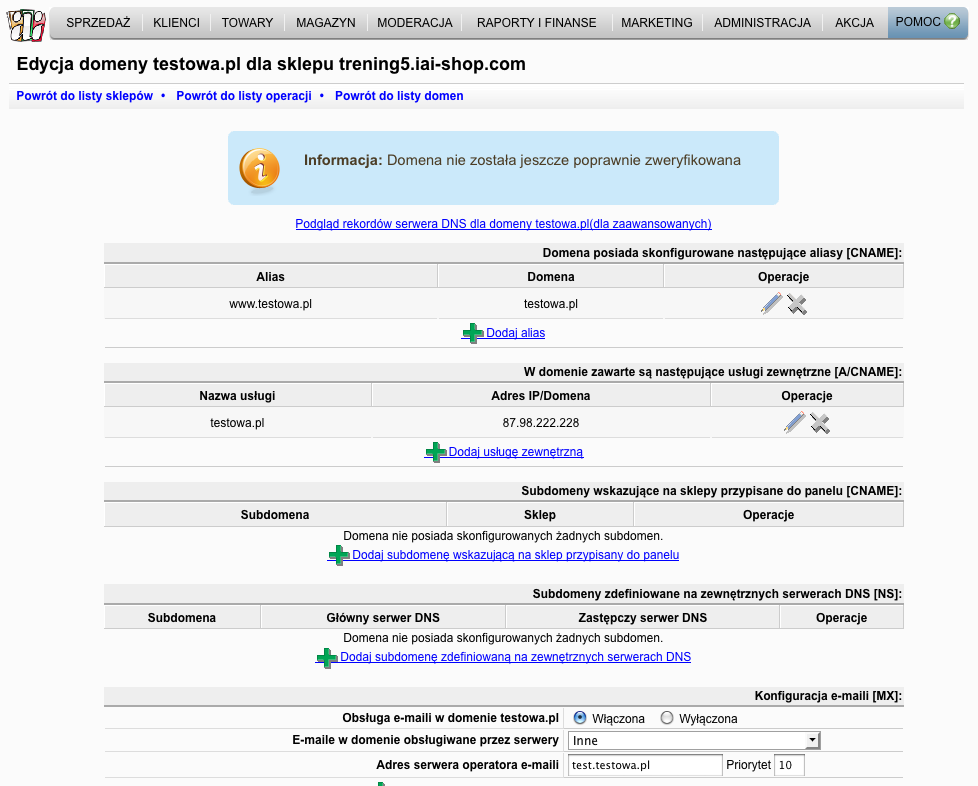Viewport: 978px width, 786px height.
Task: Open the e-mail servers dropdown showing Inne
Action: tap(694, 740)
